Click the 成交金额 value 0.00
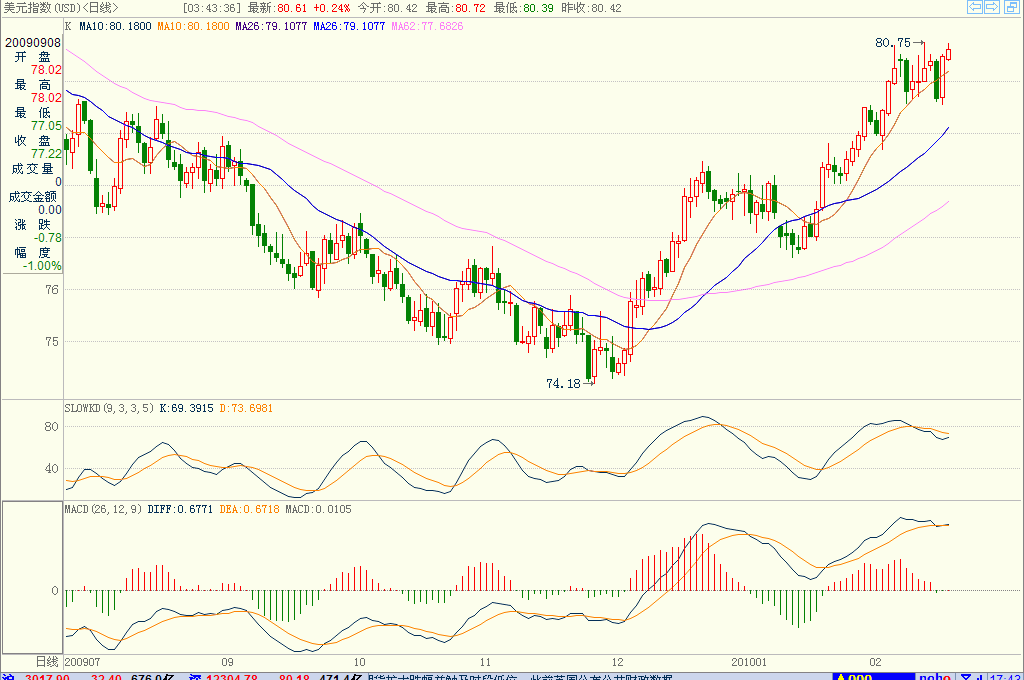The image size is (1024, 680). (x=50, y=210)
